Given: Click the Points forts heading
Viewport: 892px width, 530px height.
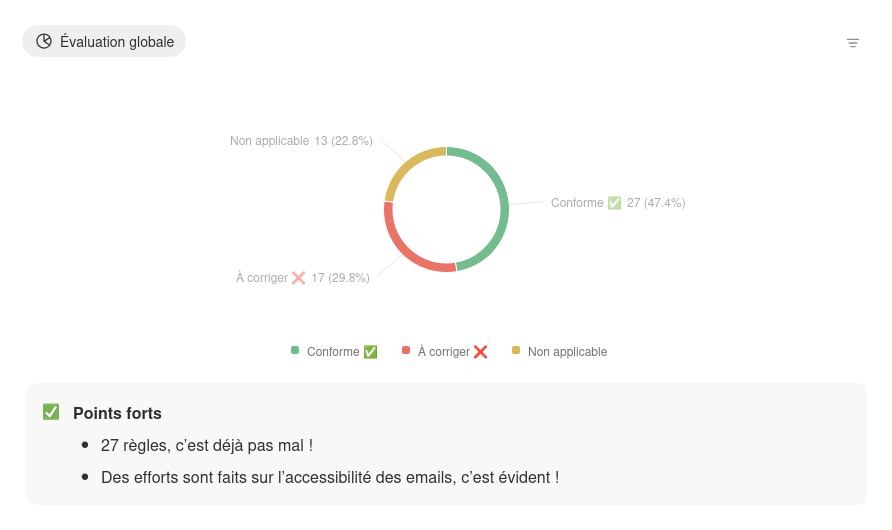Looking at the screenshot, I should click(x=117, y=413).
